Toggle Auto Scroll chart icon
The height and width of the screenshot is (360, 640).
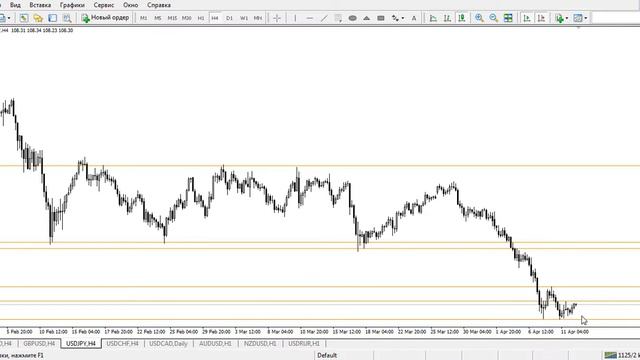coord(527,18)
